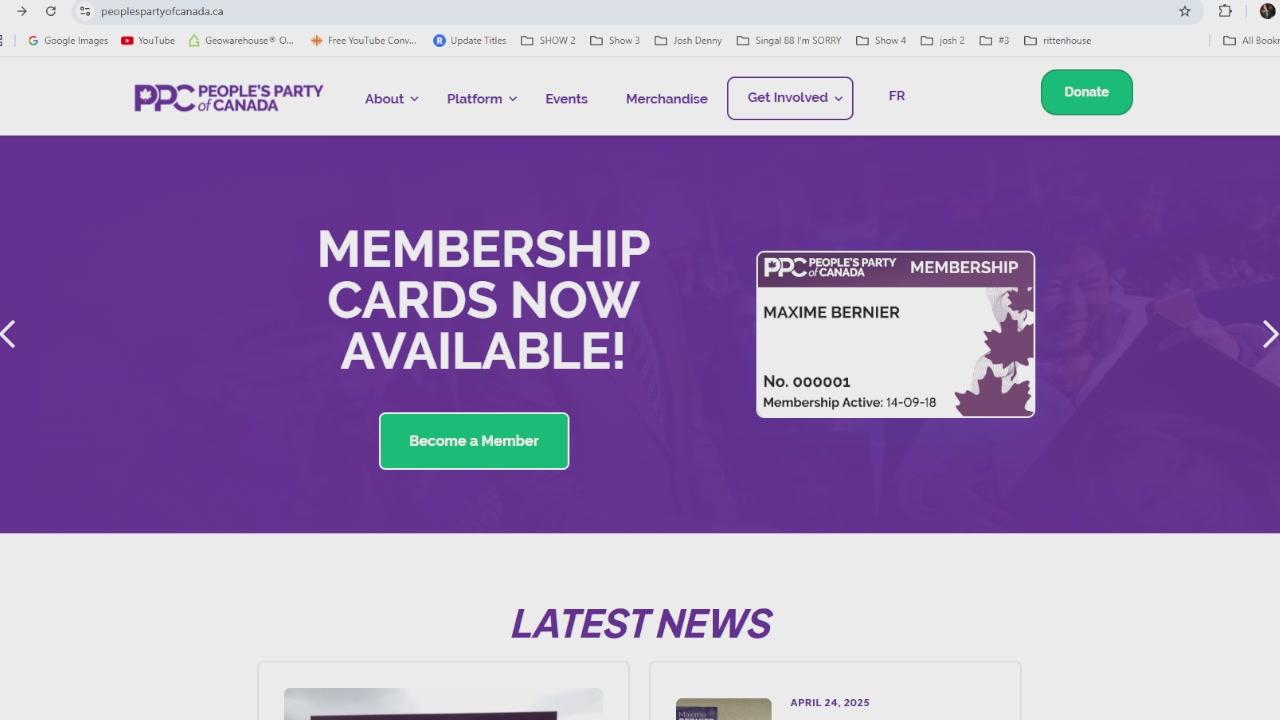Viewport: 1280px width, 720px height.
Task: Click the Membership Cards Now Available headline
Action: 484,300
